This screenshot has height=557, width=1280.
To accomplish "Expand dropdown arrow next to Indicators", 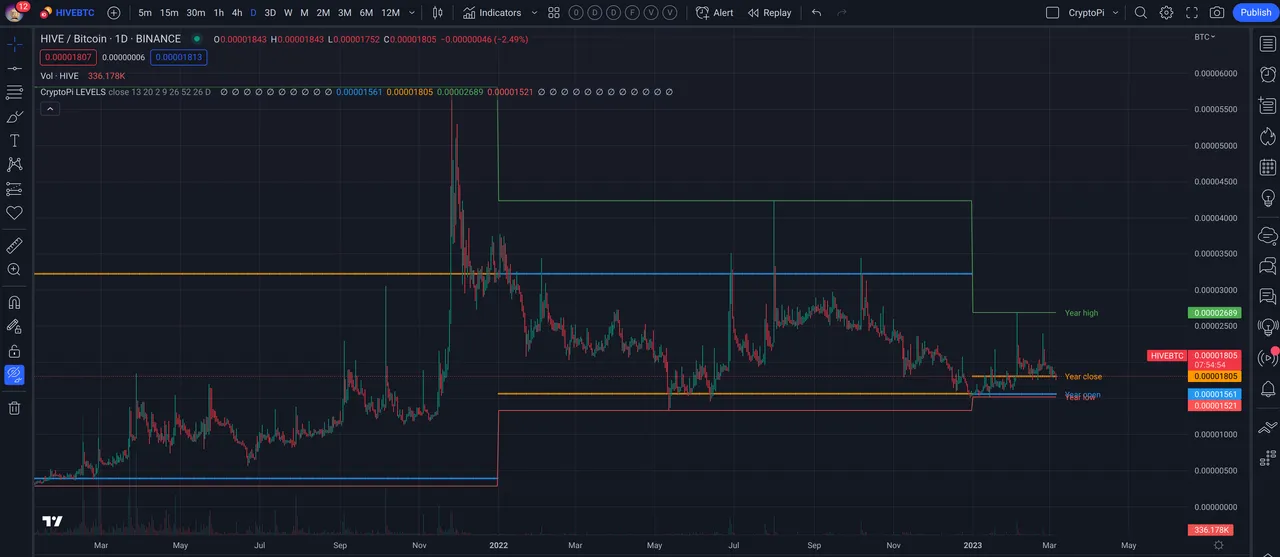I will pyautogui.click(x=534, y=13).
